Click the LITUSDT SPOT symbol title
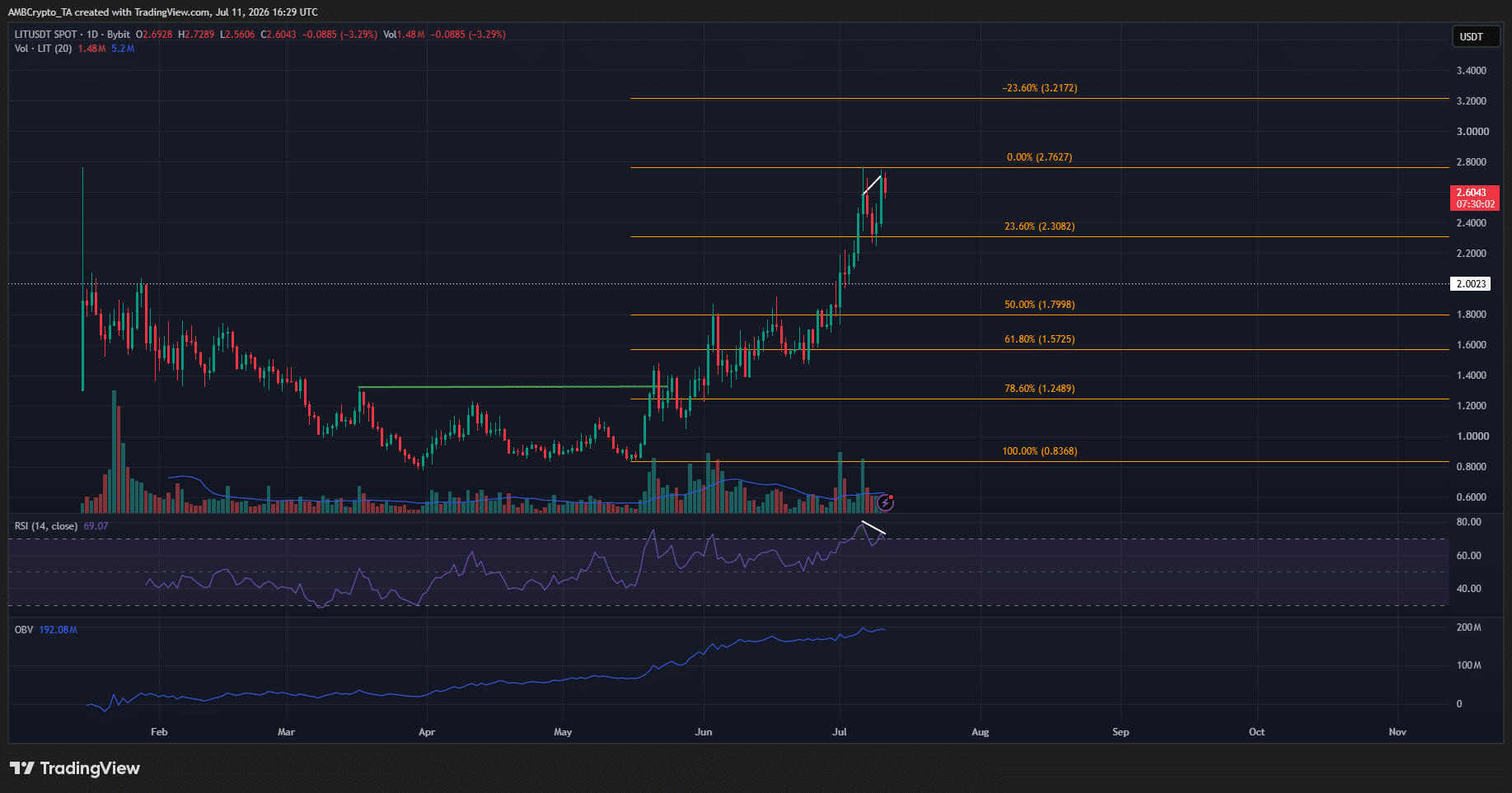The width and height of the screenshot is (1512, 793). pyautogui.click(x=46, y=35)
